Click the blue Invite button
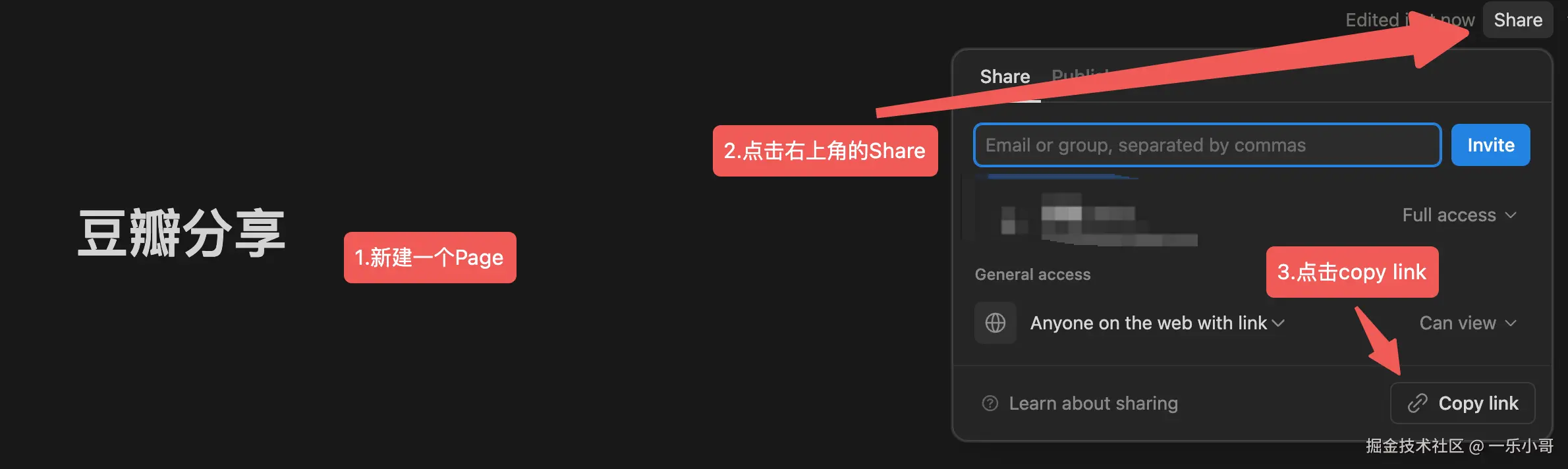 click(1490, 145)
